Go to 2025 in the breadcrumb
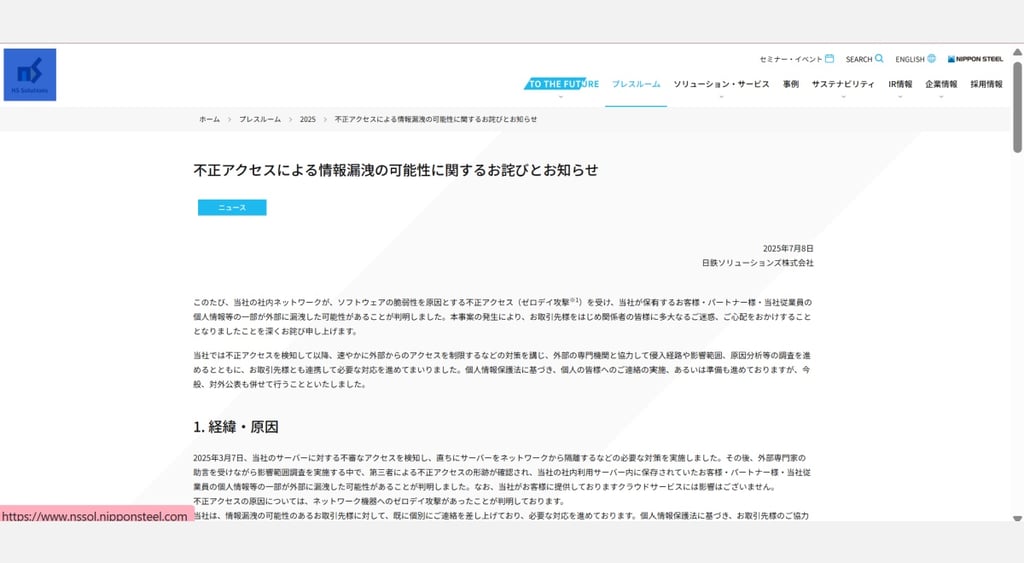 click(x=308, y=120)
